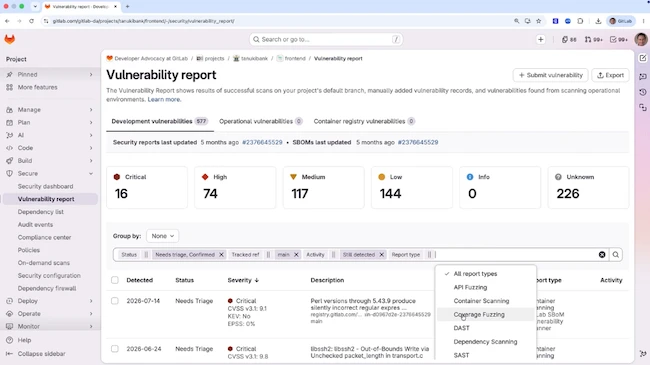The width and height of the screenshot is (650, 365).
Task: Expand the Deploy sidebar menu
Action: 50,301
